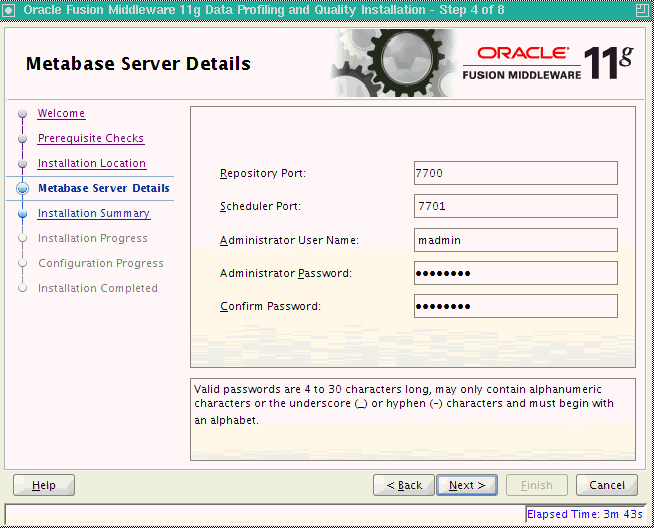
Task: Click the maximize icon in title bar
Action: [x=643, y=10]
